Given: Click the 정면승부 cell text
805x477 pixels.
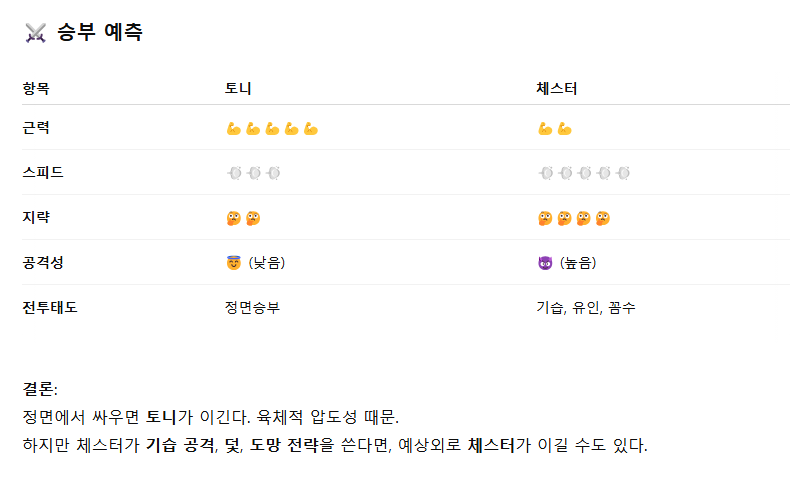Looking at the screenshot, I should 253,308.
